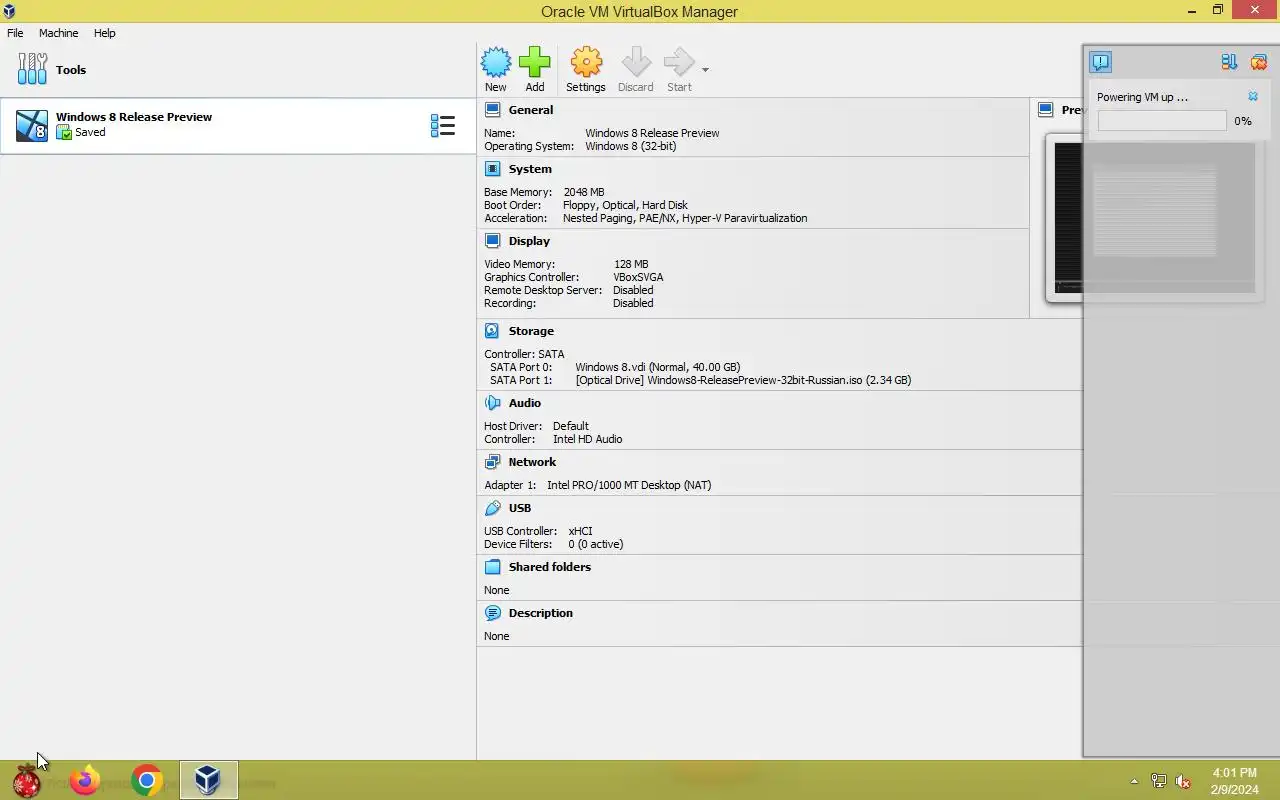Click the Windows Start button on taskbar
1280x800 pixels.
(27, 781)
